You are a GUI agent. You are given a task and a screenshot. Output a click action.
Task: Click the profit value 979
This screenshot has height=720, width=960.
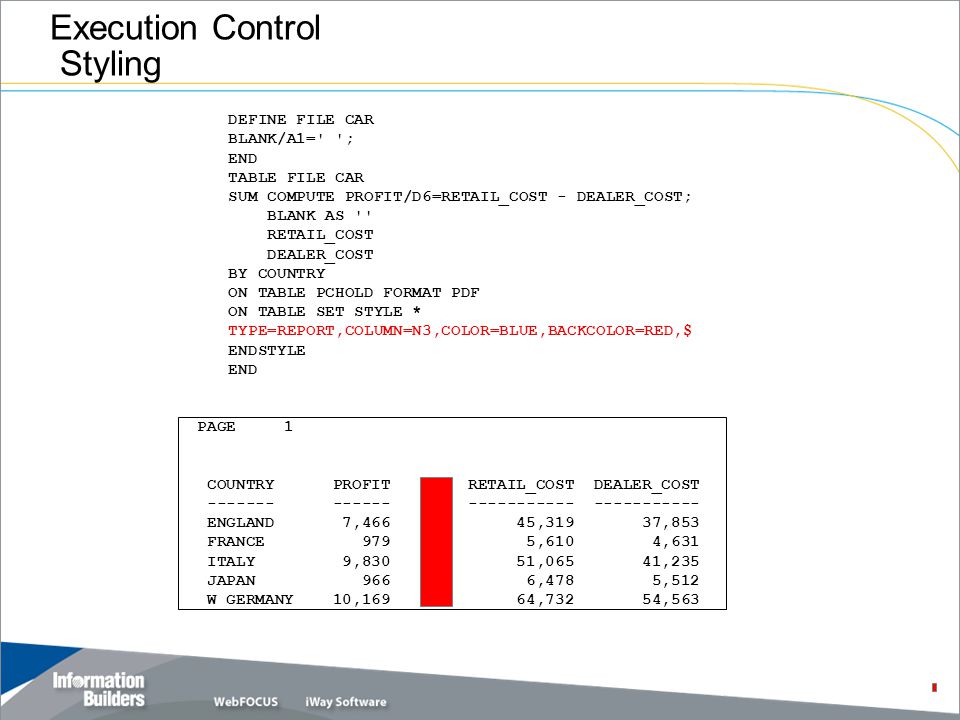pyautogui.click(x=376, y=541)
